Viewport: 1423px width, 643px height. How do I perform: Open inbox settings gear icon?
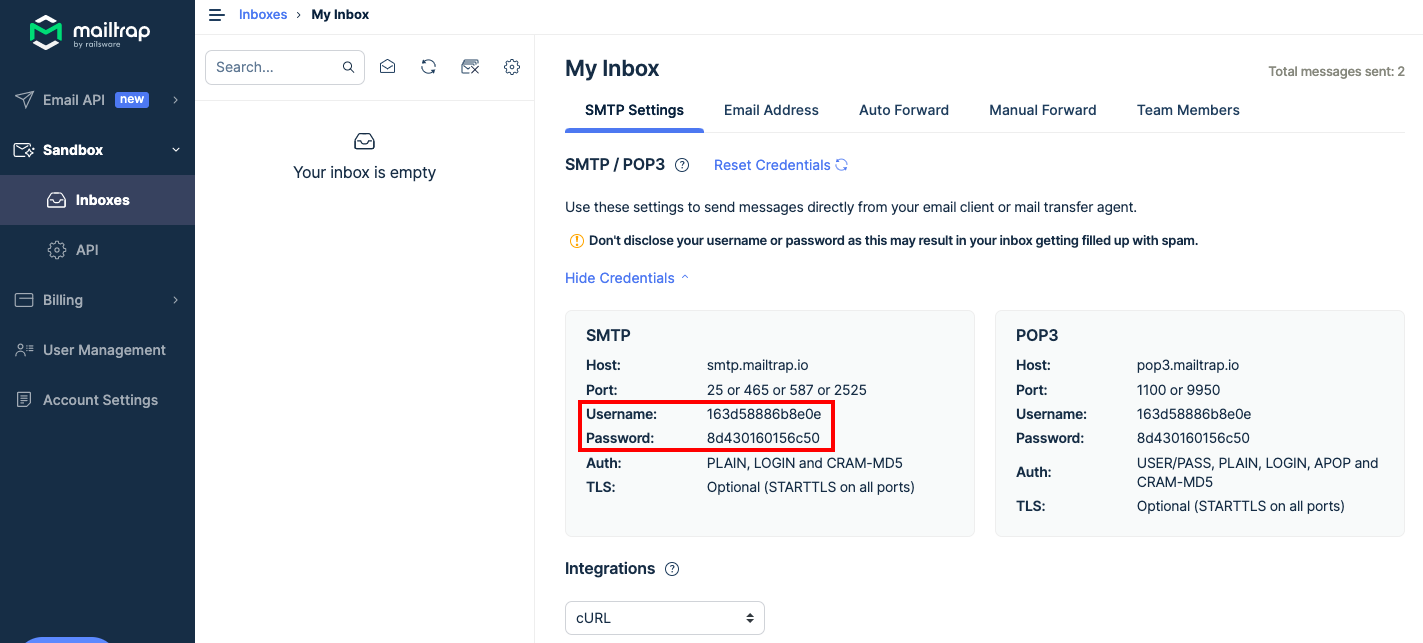tap(512, 67)
